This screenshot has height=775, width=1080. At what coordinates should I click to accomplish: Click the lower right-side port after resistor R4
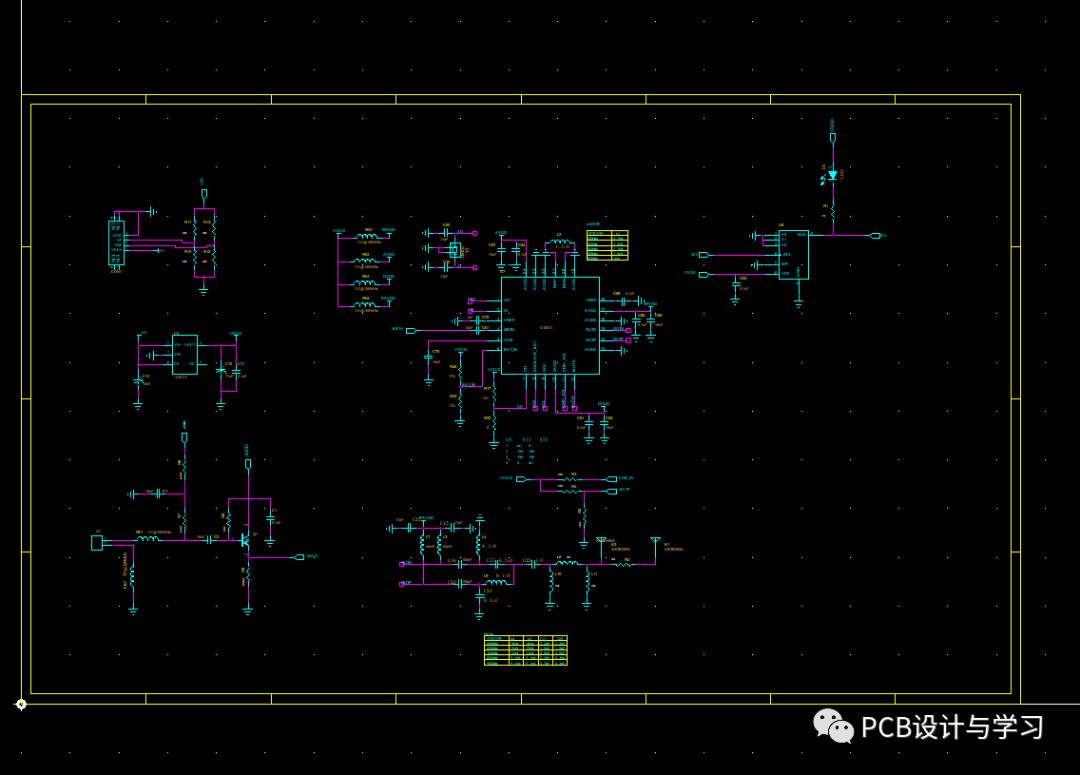pos(611,491)
